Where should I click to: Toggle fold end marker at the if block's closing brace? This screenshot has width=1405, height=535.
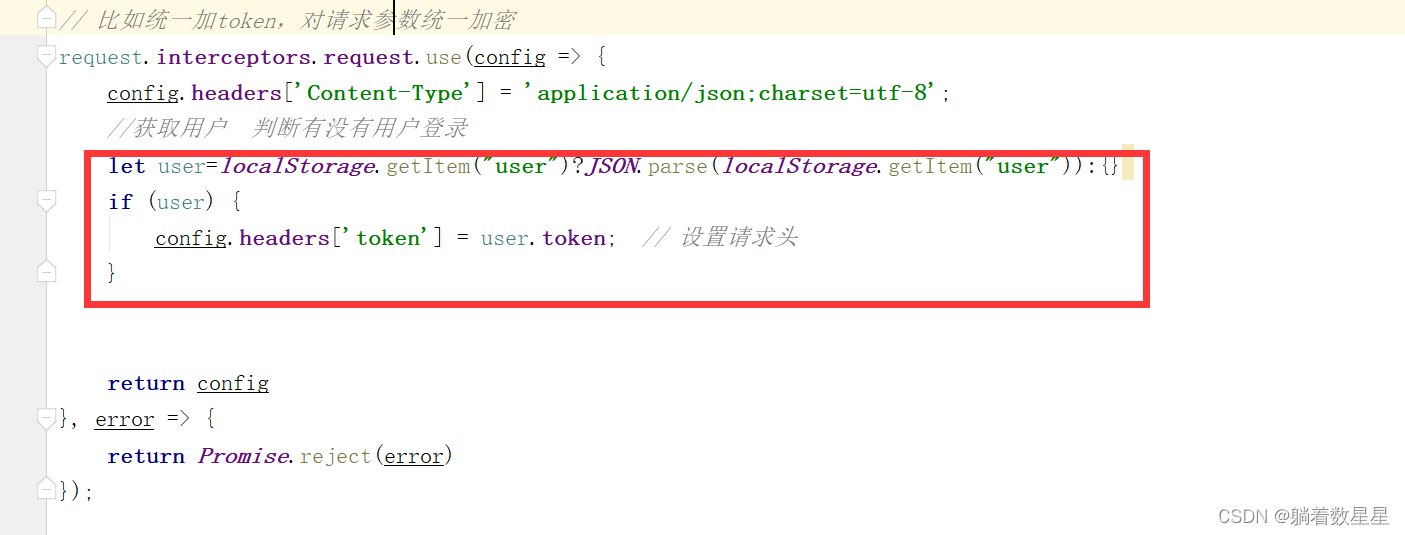(x=46, y=271)
